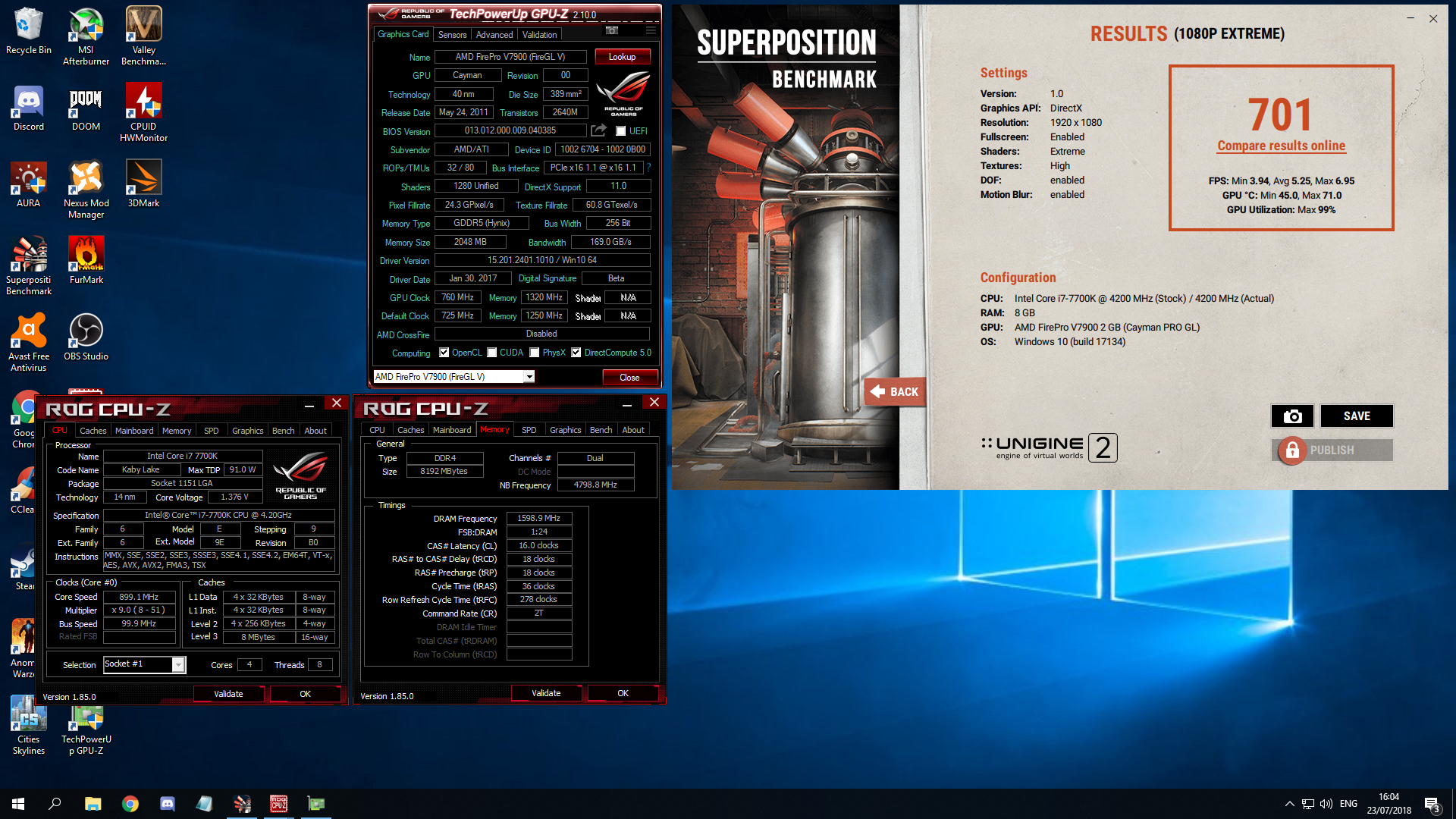Toggle the PhysX checkbox in GPU-Z

coord(535,353)
